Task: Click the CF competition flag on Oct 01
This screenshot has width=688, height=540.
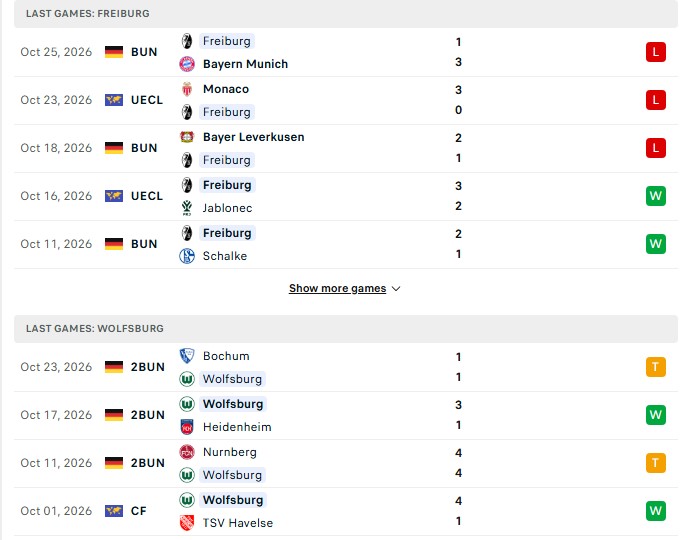Action: click(x=114, y=511)
